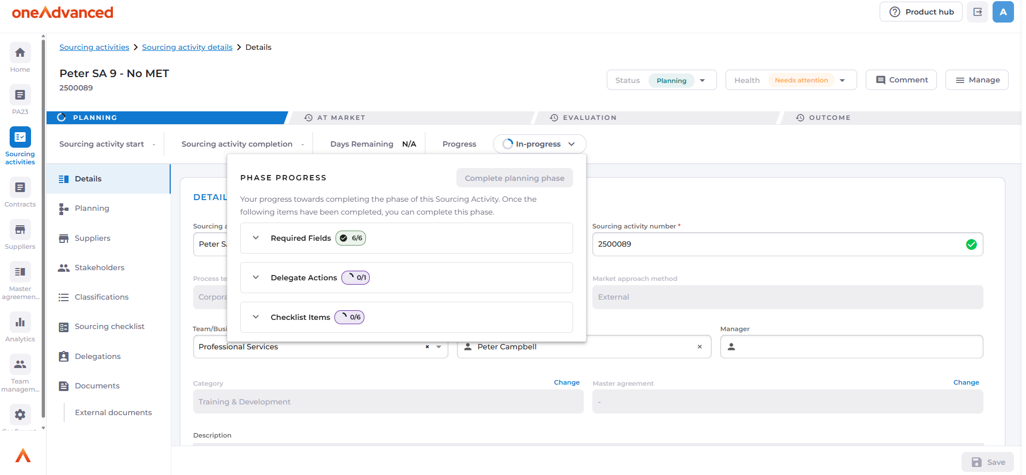Screen dimensions: 1026x475
Task: Click the Manager input field
Action: pyautogui.click(x=851, y=347)
